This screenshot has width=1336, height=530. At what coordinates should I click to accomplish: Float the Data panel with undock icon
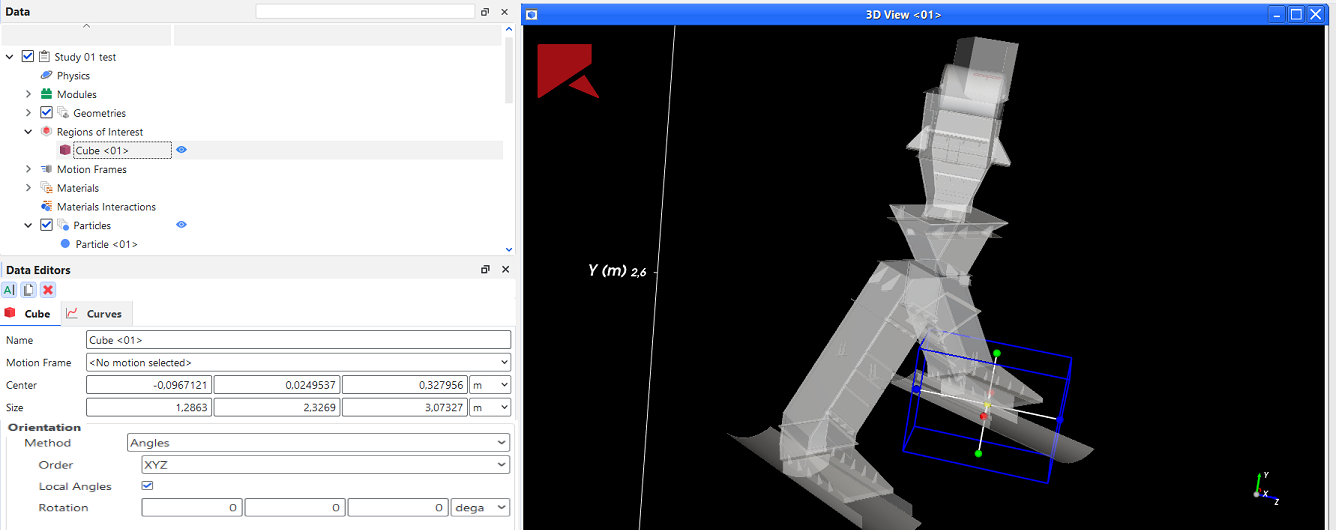click(x=485, y=12)
